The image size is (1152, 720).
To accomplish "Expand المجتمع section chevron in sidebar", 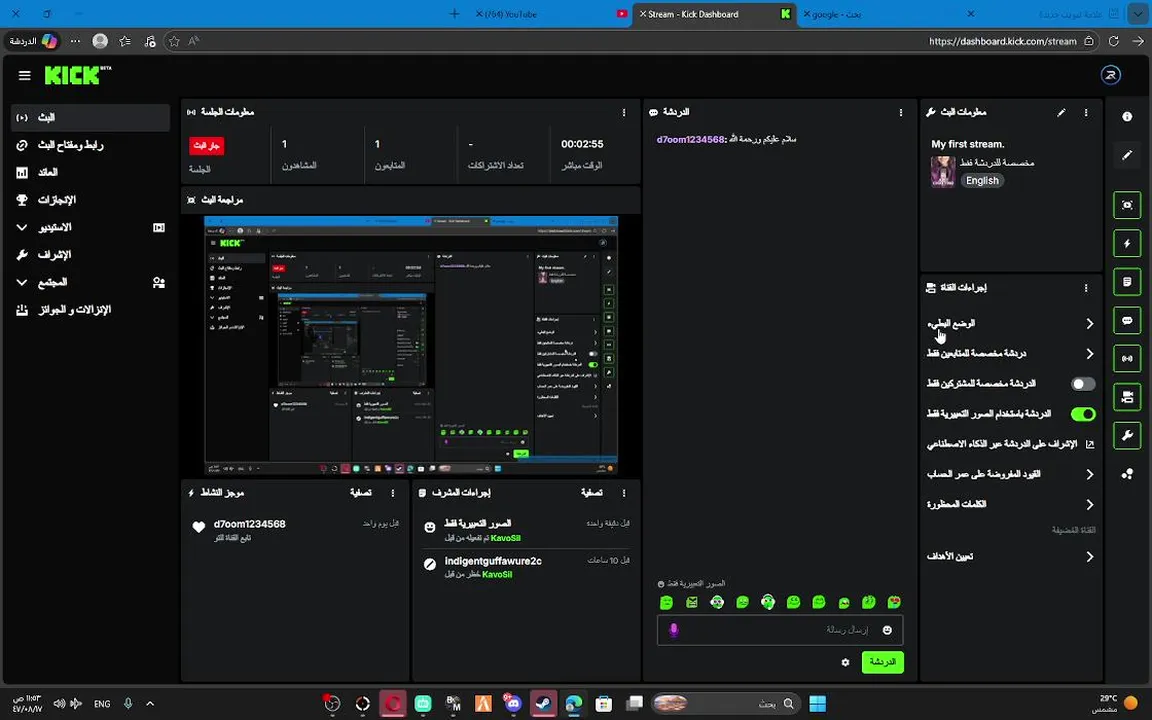I will coord(22,282).
